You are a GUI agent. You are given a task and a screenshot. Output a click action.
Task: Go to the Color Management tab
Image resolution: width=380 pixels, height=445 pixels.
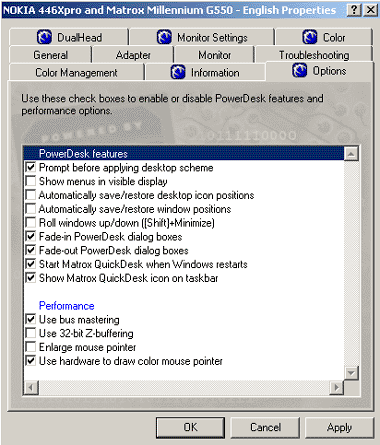tap(76, 72)
